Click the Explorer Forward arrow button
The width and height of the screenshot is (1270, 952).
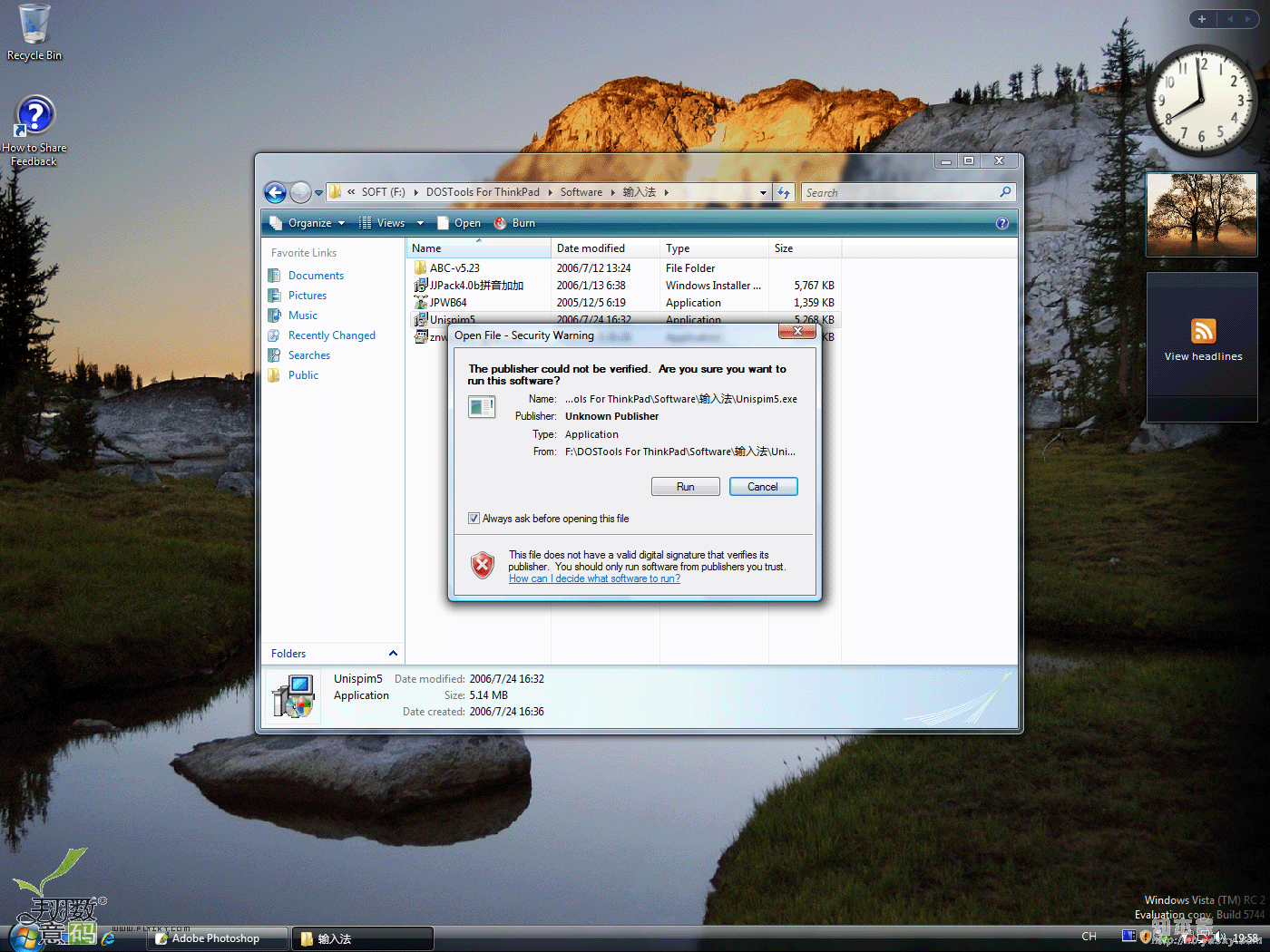coord(300,192)
